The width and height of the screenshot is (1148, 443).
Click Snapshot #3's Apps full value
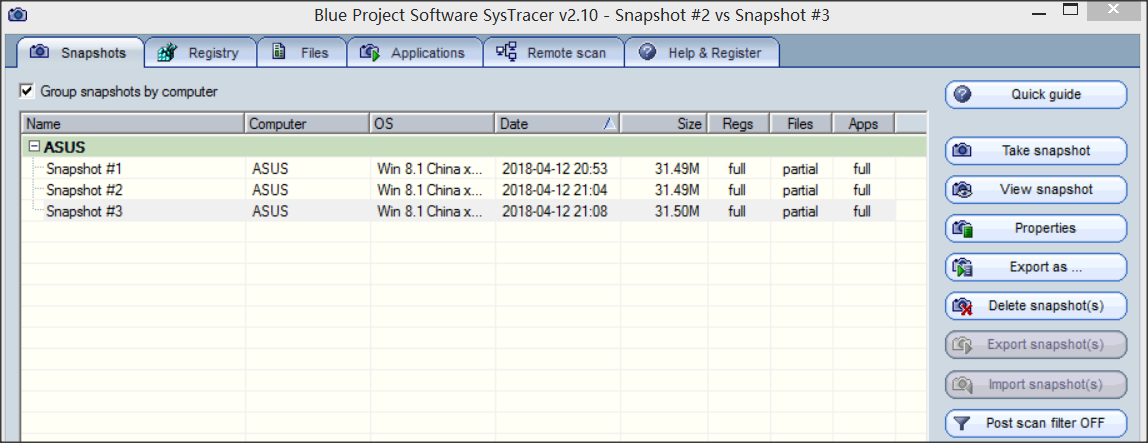tap(862, 212)
